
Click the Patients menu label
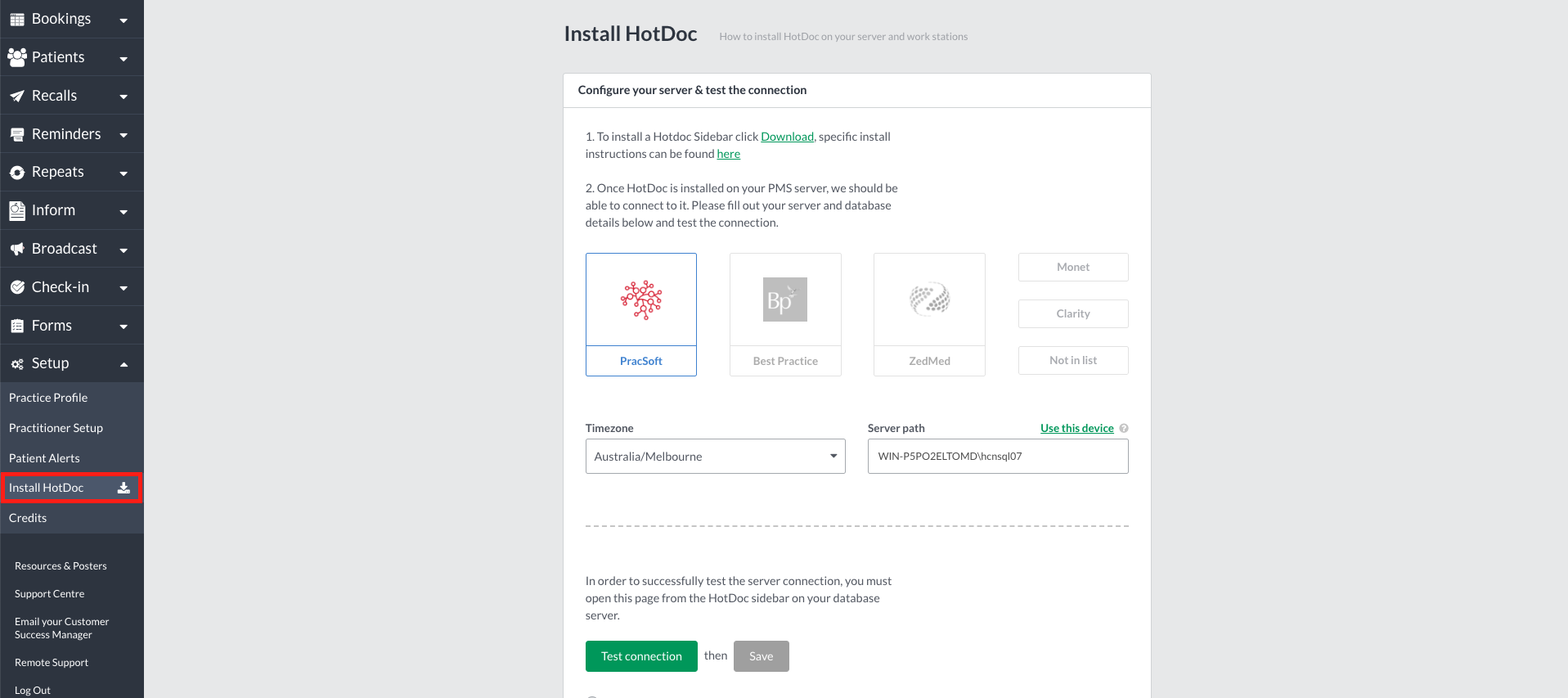(x=58, y=57)
